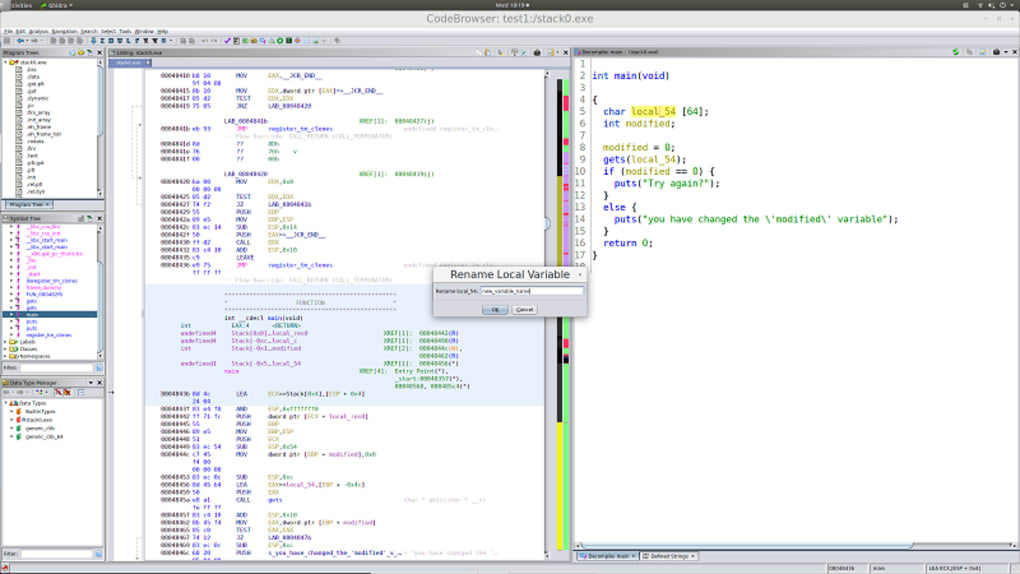Close the Program Trees panel
Viewport: 1020px width, 574px height.
(x=98, y=52)
